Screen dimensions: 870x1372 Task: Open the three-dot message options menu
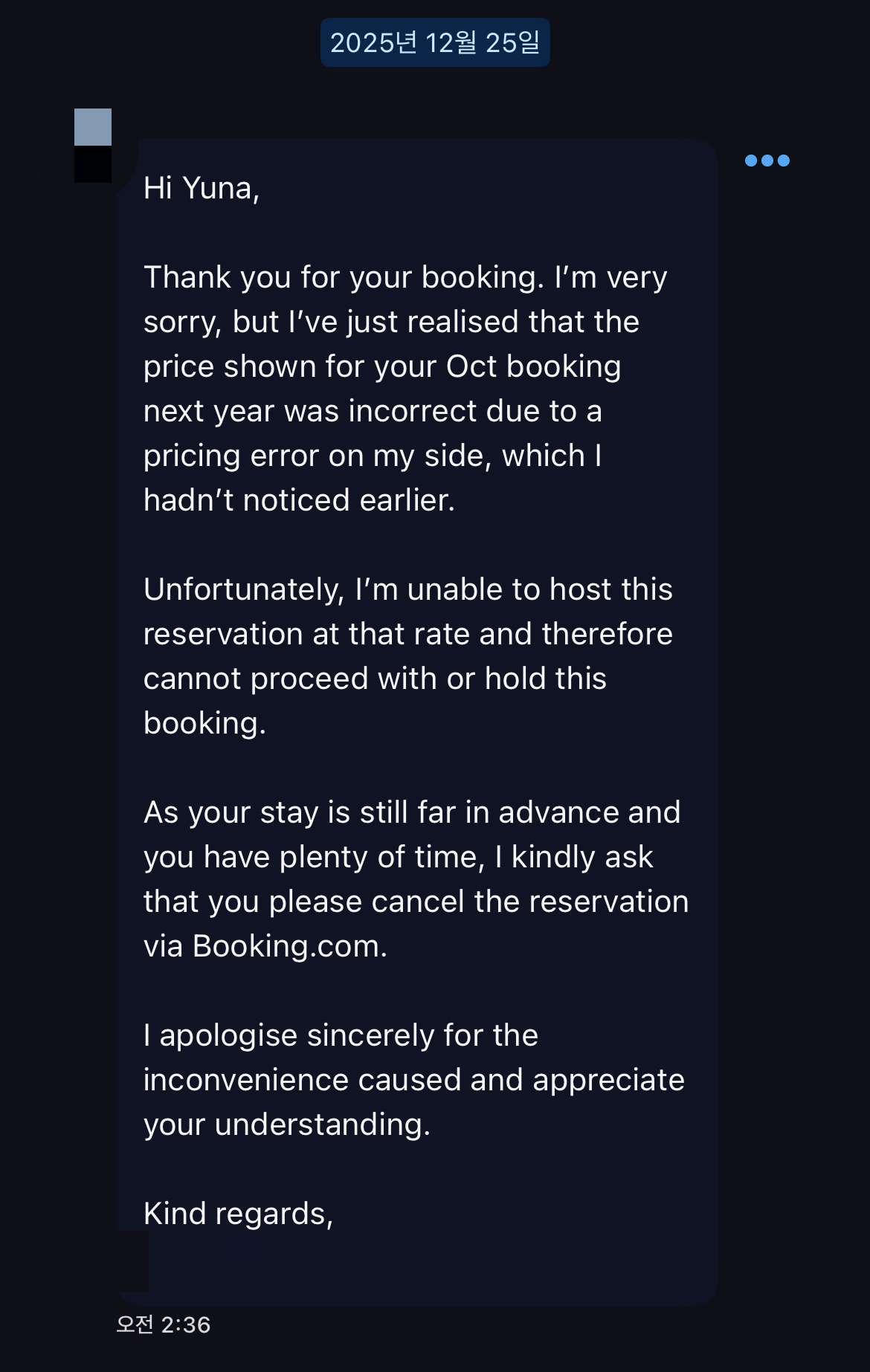tap(767, 161)
